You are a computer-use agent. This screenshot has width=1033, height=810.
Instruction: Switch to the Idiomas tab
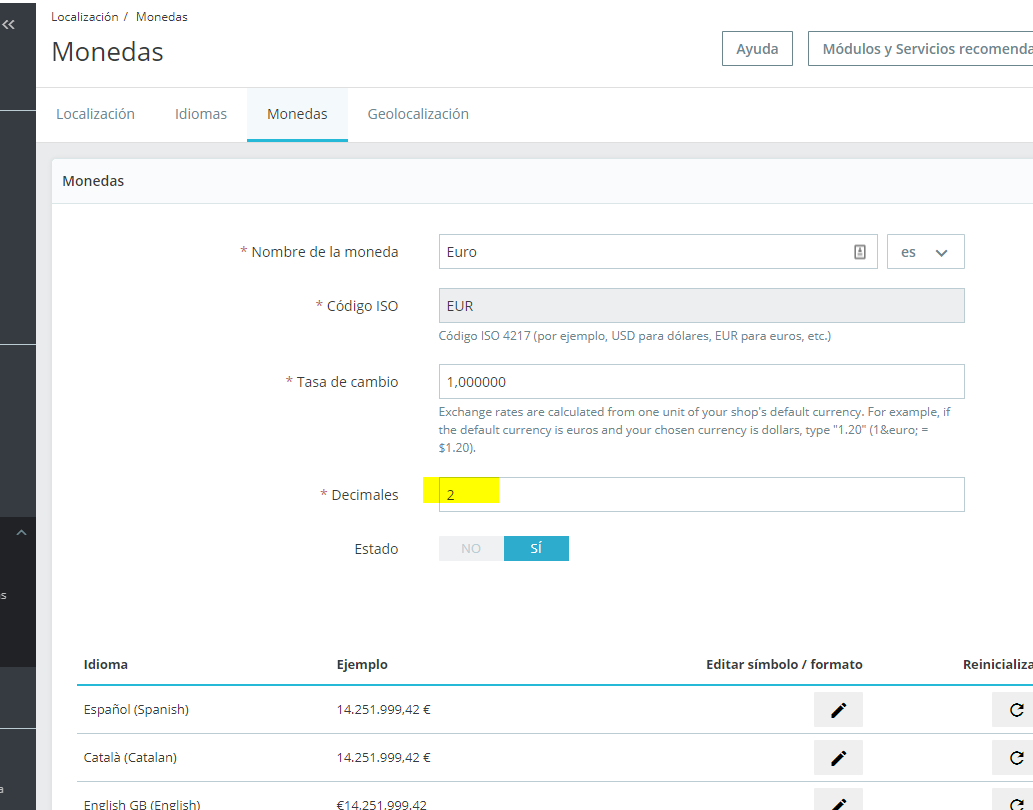[200, 114]
